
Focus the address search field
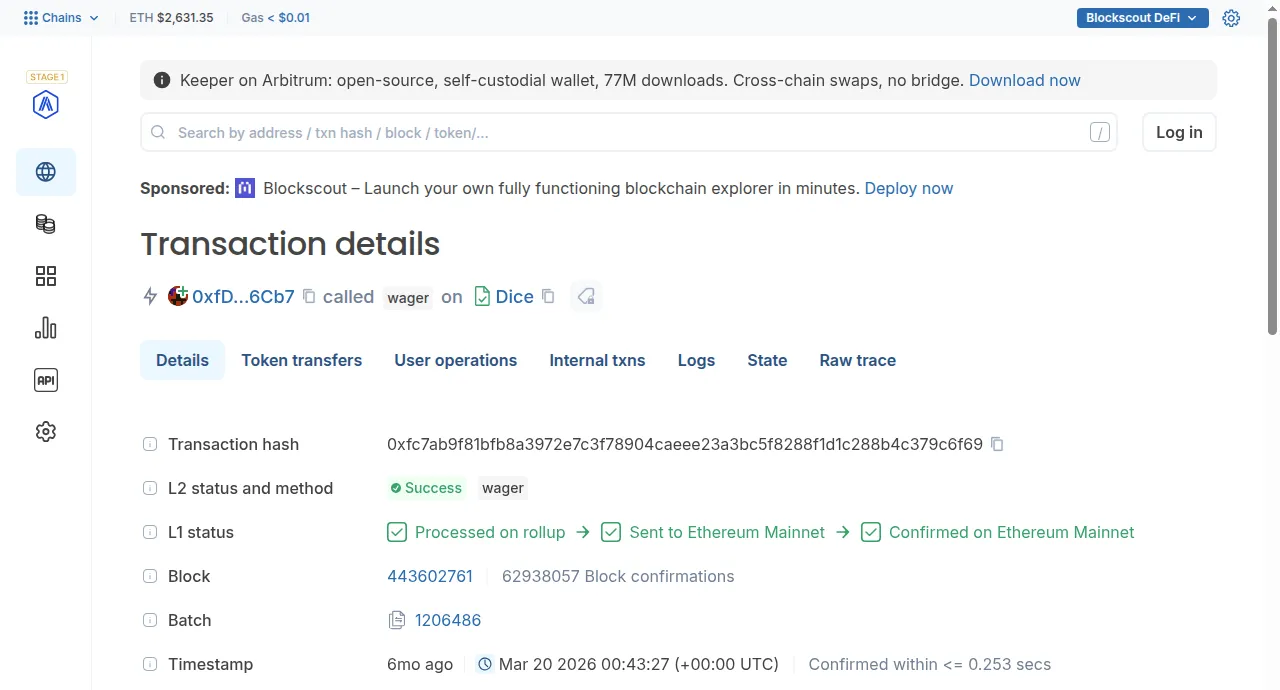pyautogui.click(x=628, y=132)
